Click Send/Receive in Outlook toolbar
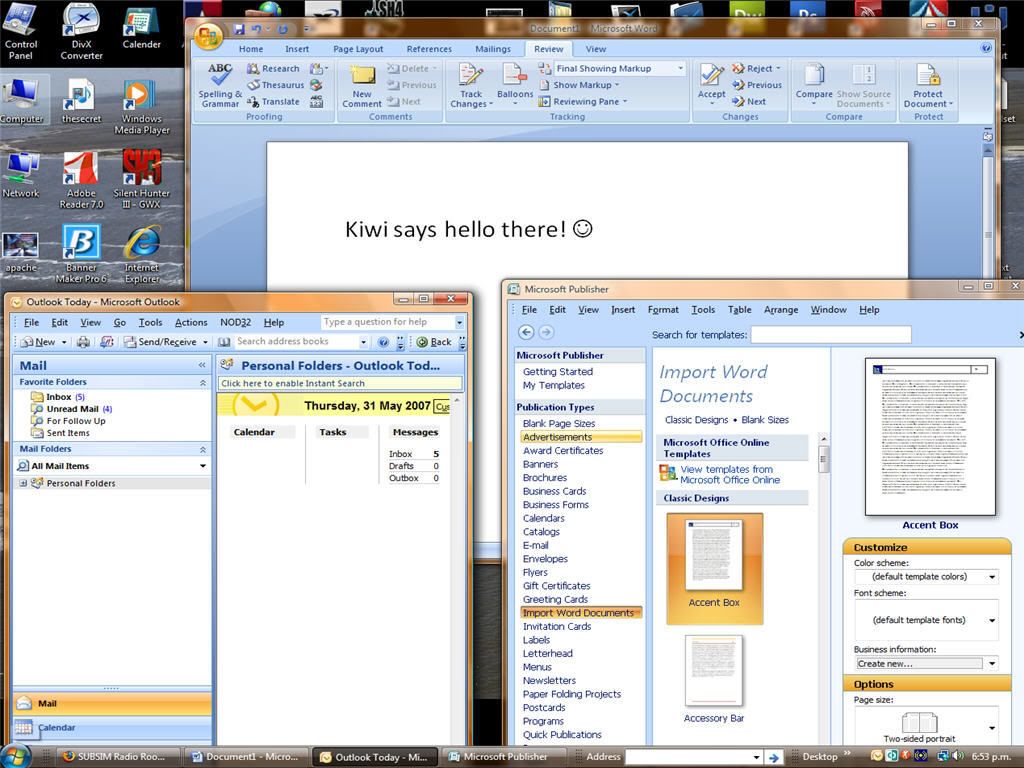The width and height of the screenshot is (1024, 768). click(x=166, y=342)
